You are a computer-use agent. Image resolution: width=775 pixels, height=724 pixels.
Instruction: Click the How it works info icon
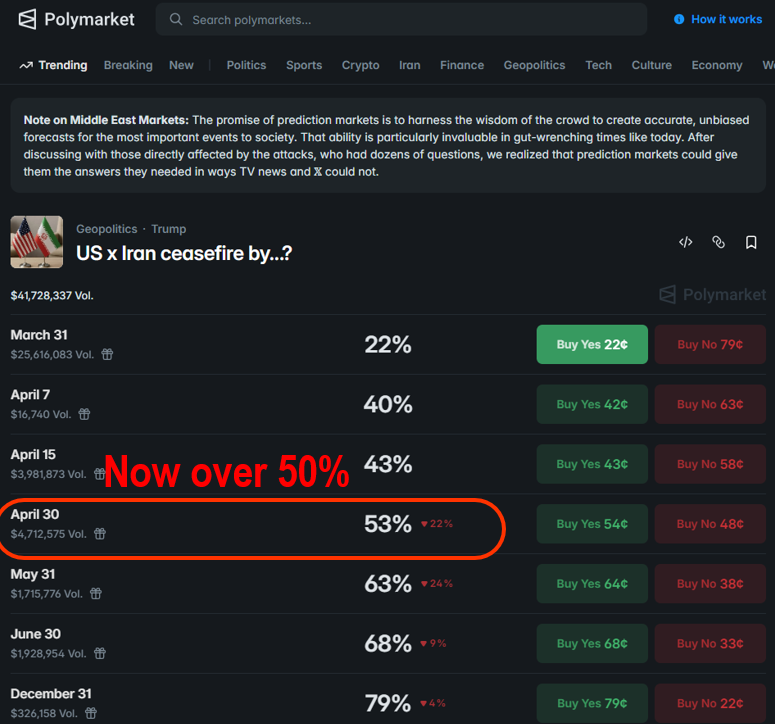pos(679,19)
